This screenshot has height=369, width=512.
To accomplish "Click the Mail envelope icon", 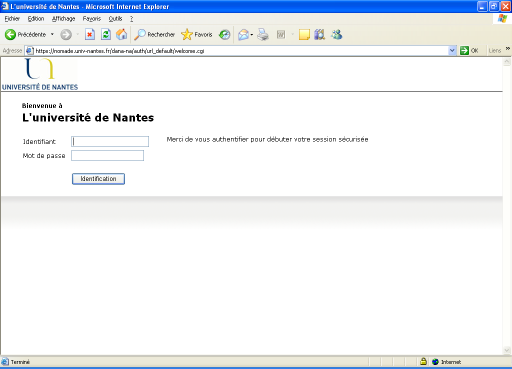I will tap(243, 34).
